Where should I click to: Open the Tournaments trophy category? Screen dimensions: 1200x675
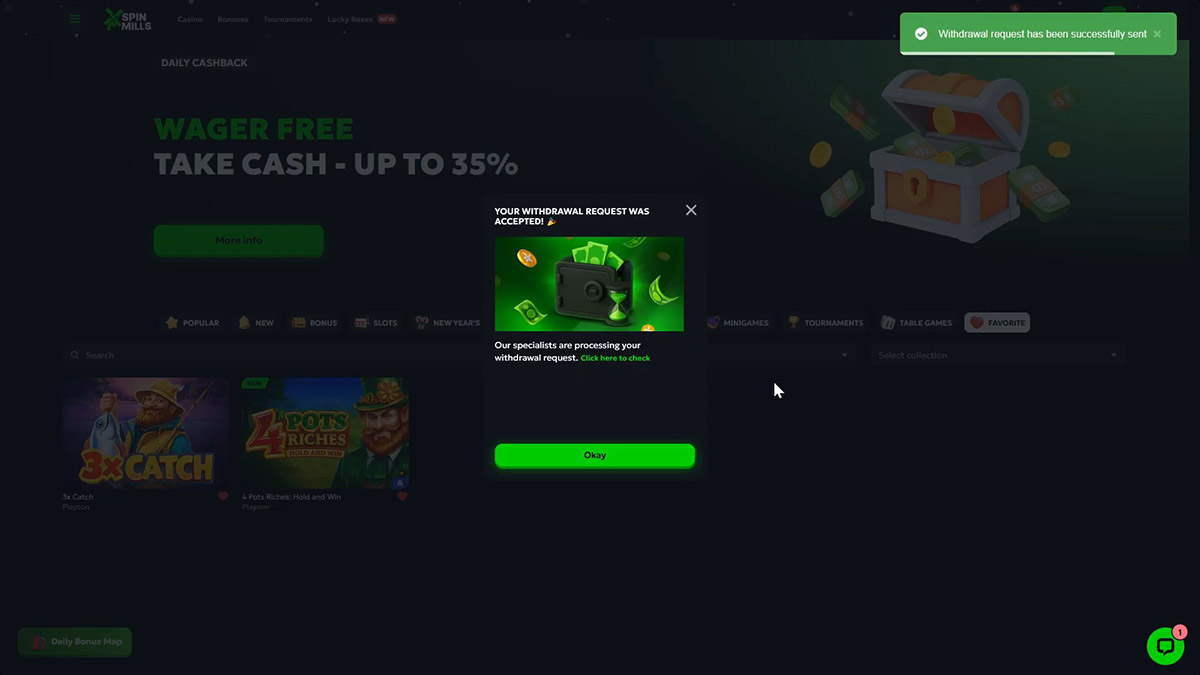pos(825,323)
